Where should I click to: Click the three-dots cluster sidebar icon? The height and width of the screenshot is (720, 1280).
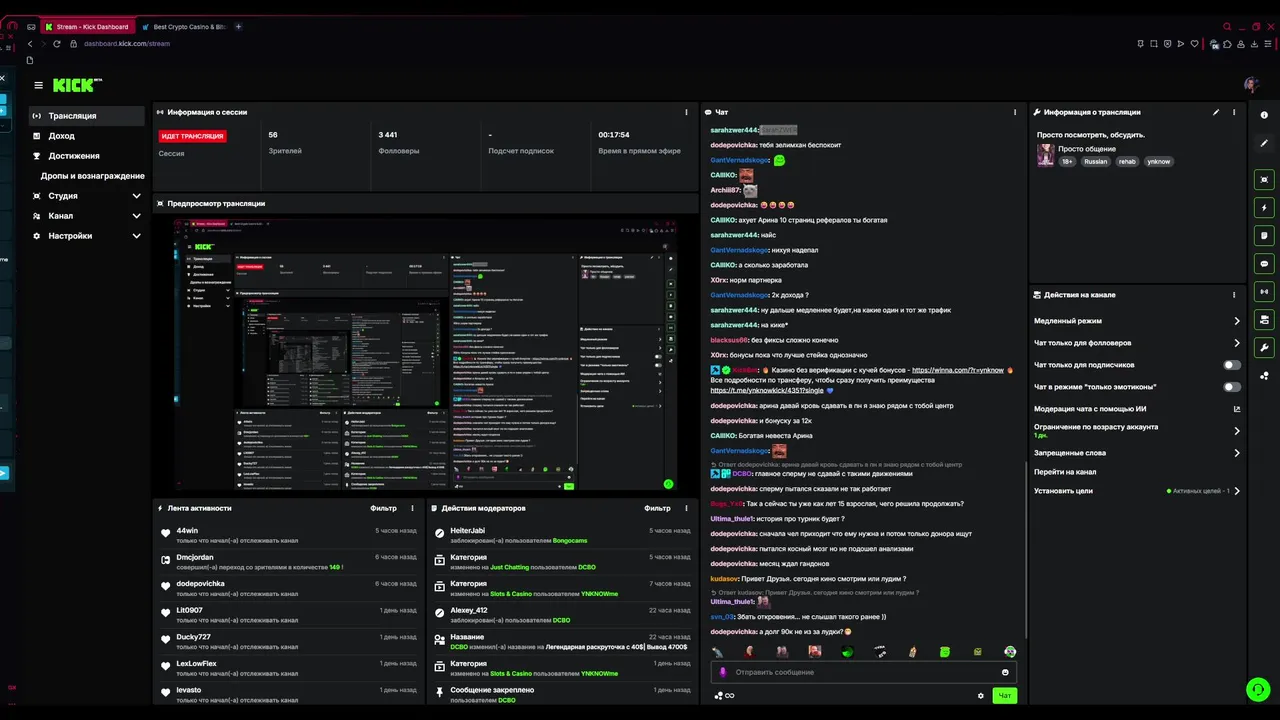(1264, 376)
